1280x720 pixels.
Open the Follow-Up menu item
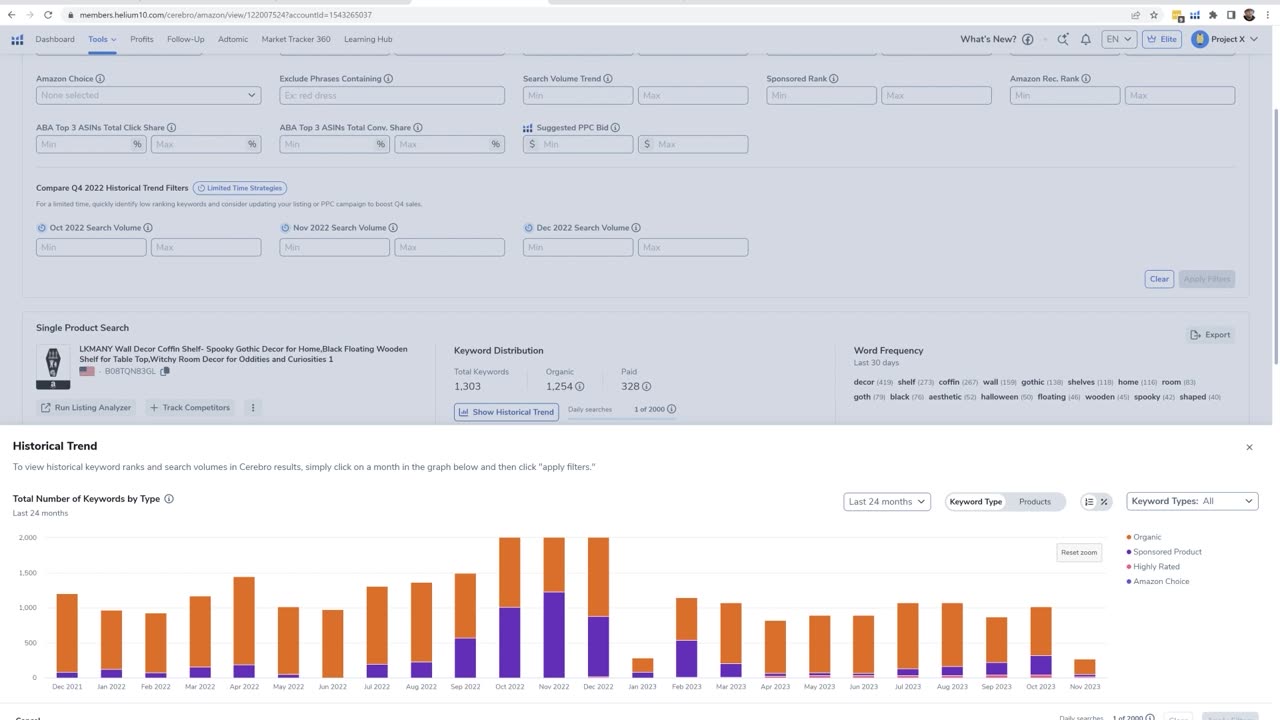pos(186,40)
